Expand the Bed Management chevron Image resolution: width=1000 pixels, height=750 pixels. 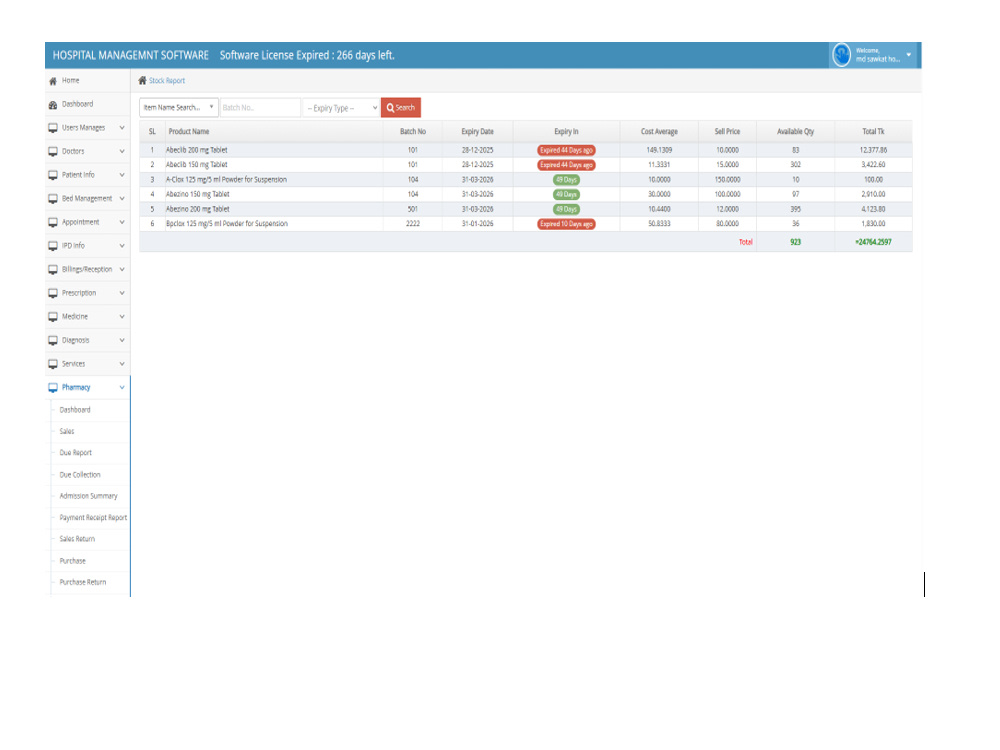[x=122, y=199]
